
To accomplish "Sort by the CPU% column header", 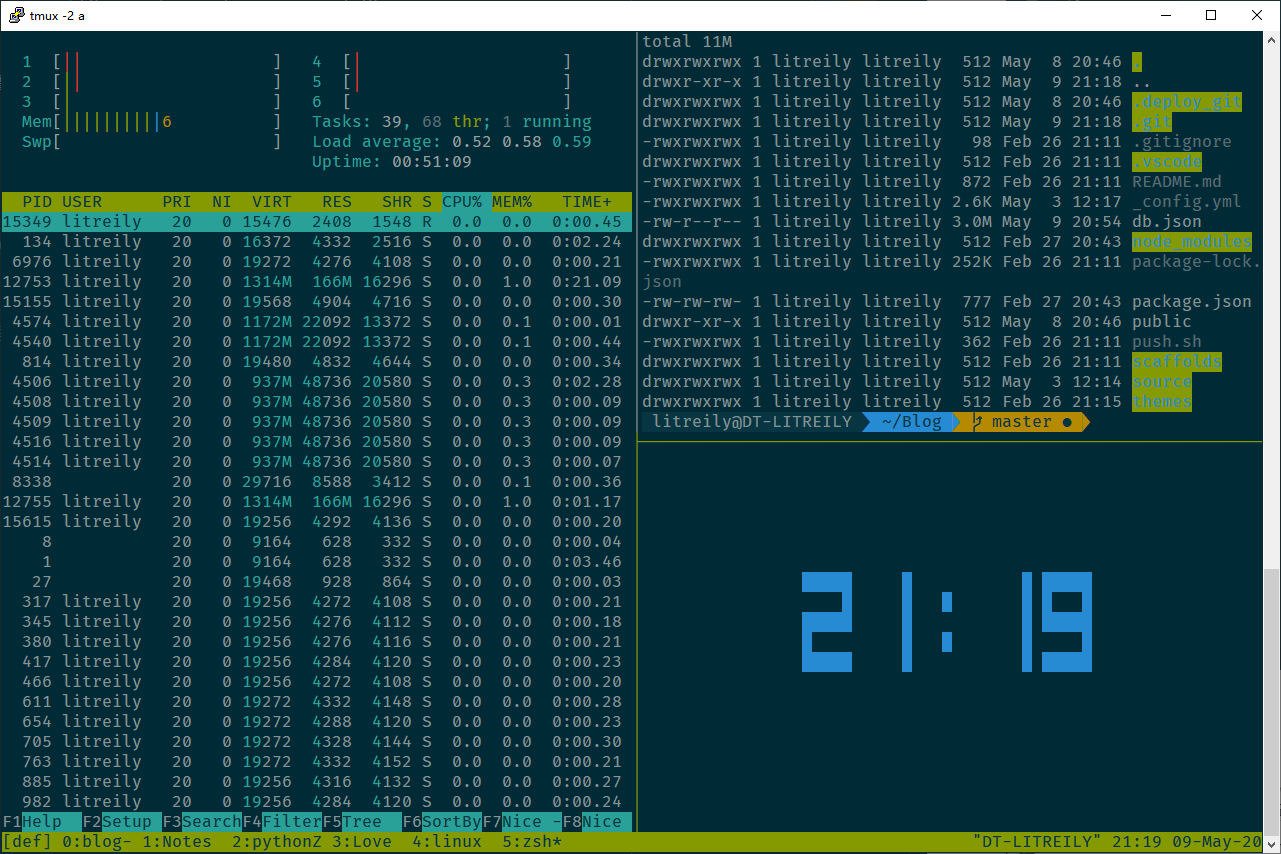I will [x=462, y=202].
